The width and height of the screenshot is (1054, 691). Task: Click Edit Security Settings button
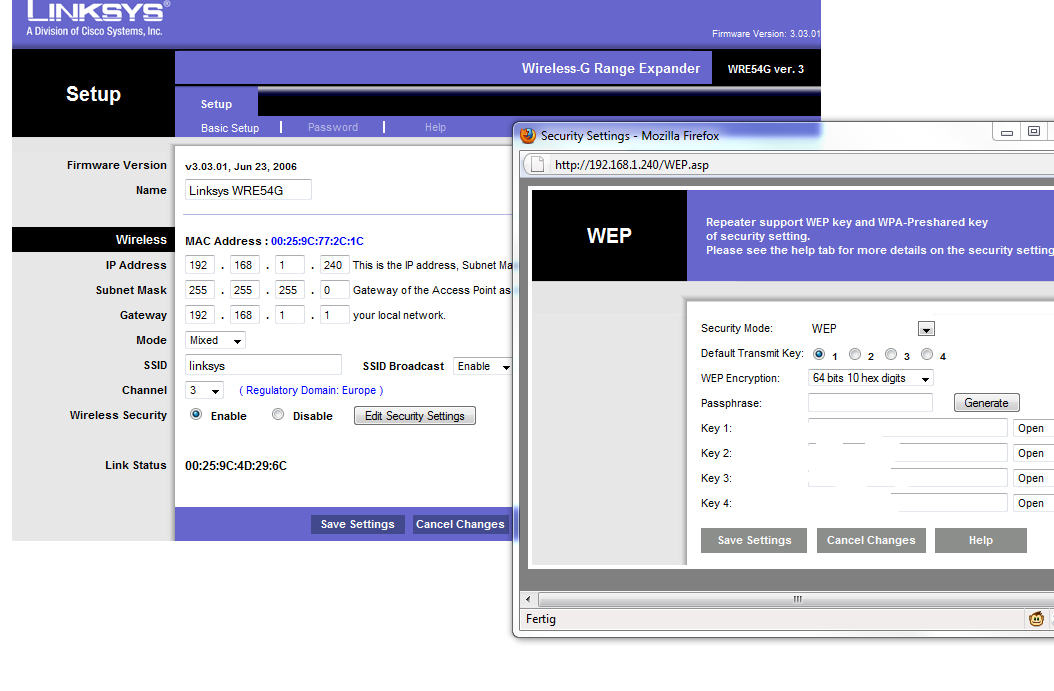(415, 416)
